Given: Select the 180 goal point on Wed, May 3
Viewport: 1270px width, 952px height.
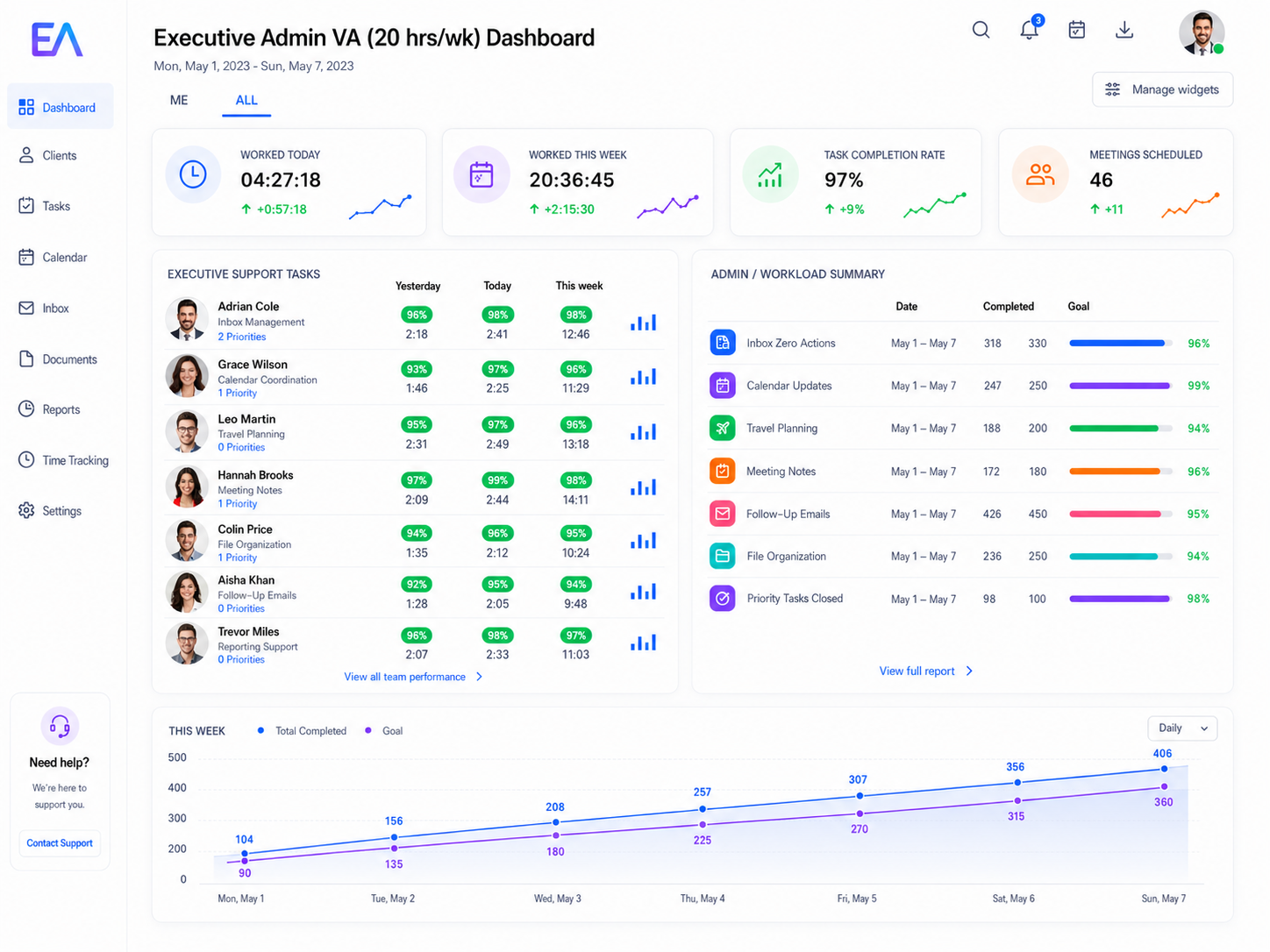Looking at the screenshot, I should click(556, 835).
